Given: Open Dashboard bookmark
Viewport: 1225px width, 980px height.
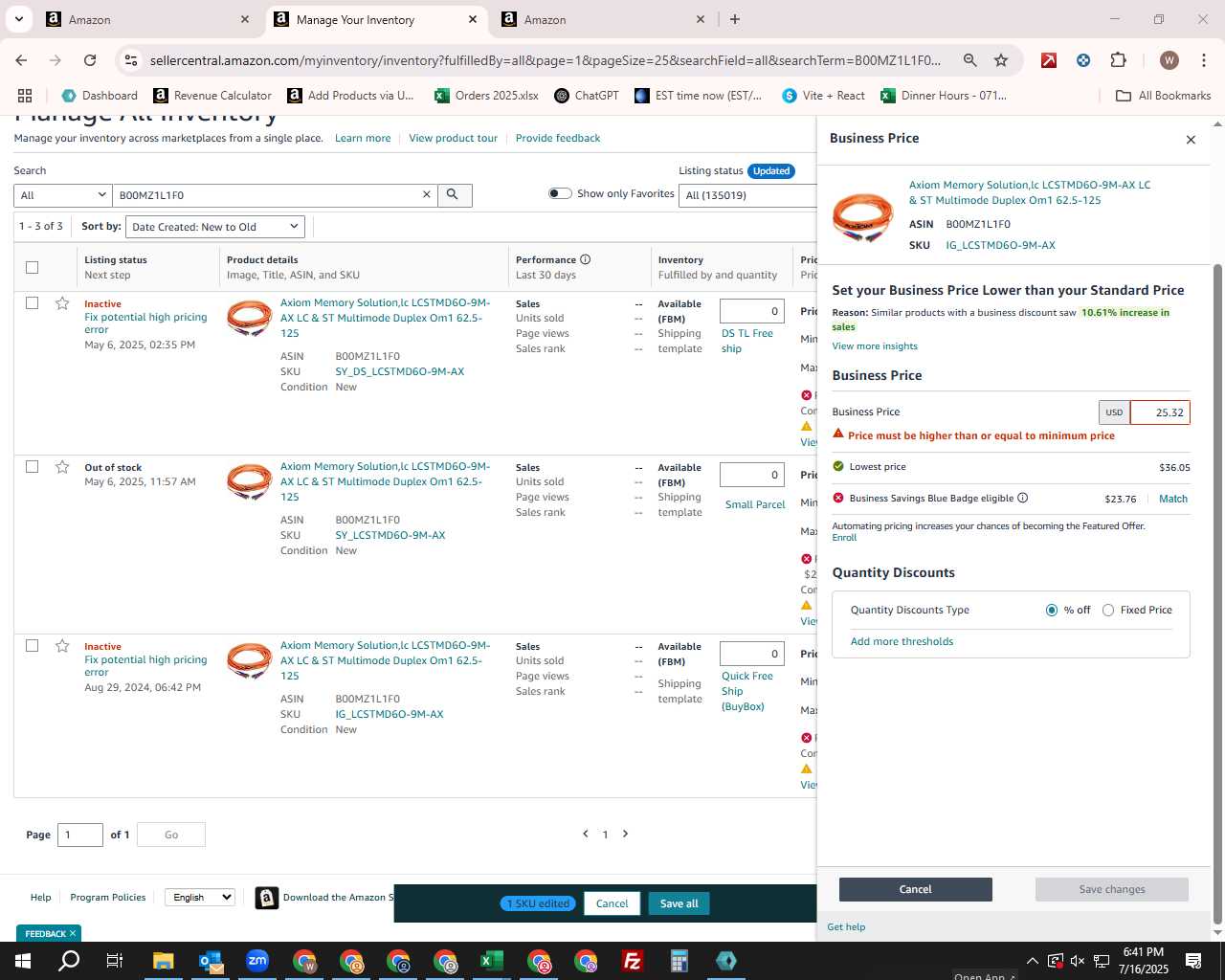Looking at the screenshot, I should [x=100, y=96].
